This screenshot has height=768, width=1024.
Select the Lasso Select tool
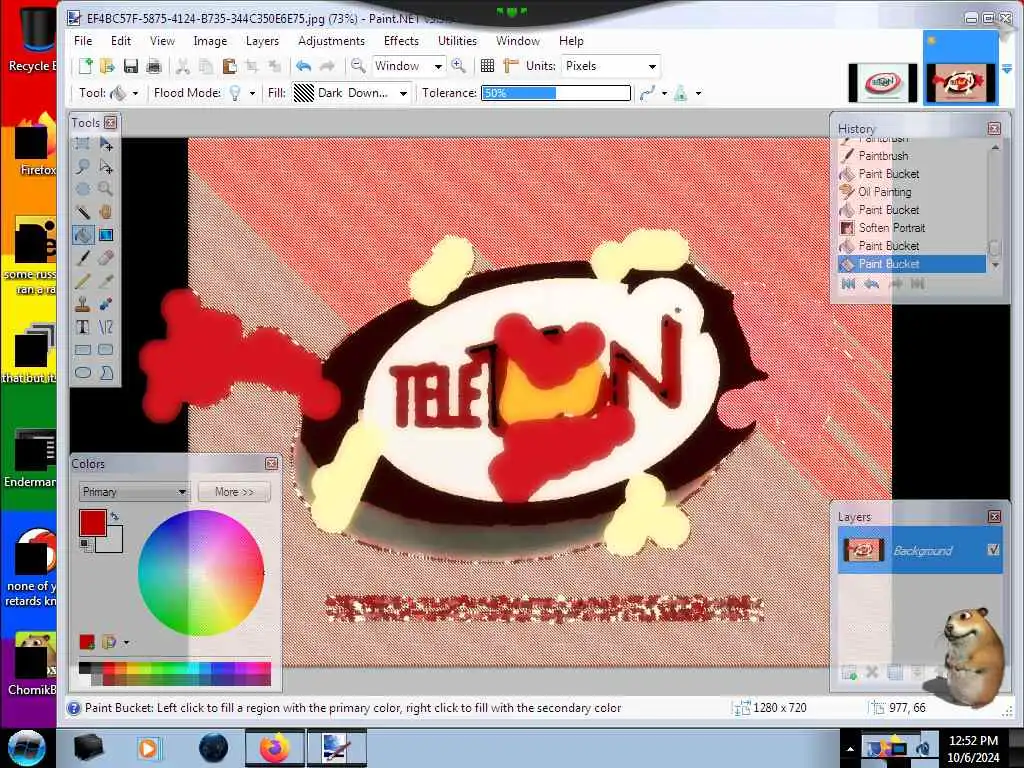tap(83, 167)
